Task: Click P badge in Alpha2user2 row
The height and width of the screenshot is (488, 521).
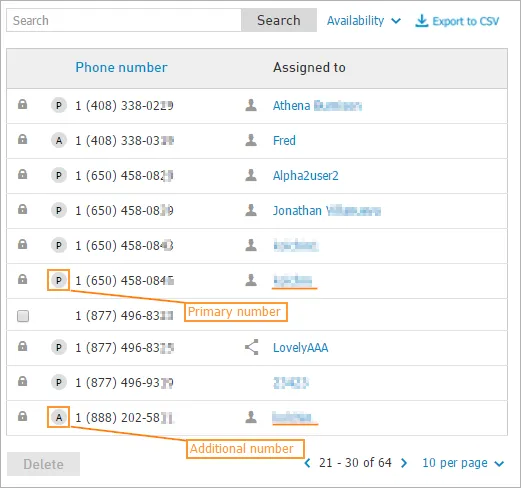Action: pyautogui.click(x=59, y=175)
